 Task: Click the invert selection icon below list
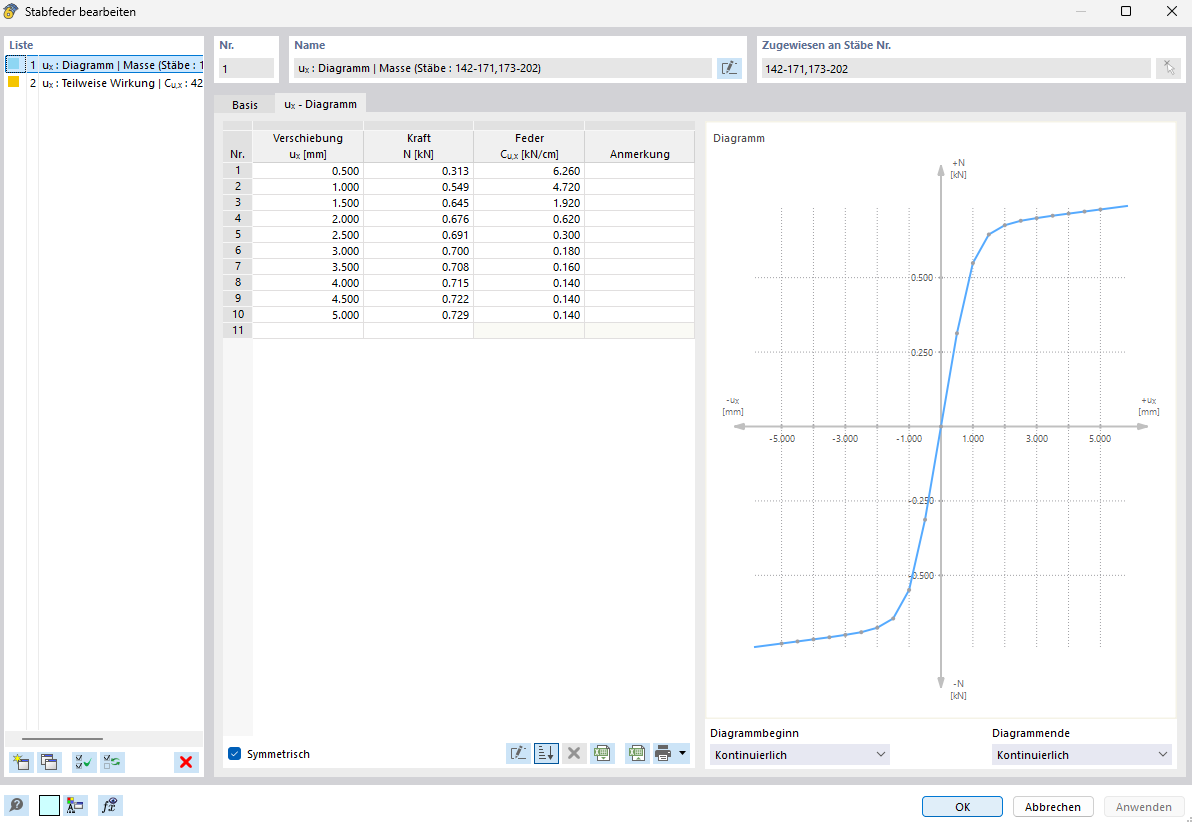(112, 762)
